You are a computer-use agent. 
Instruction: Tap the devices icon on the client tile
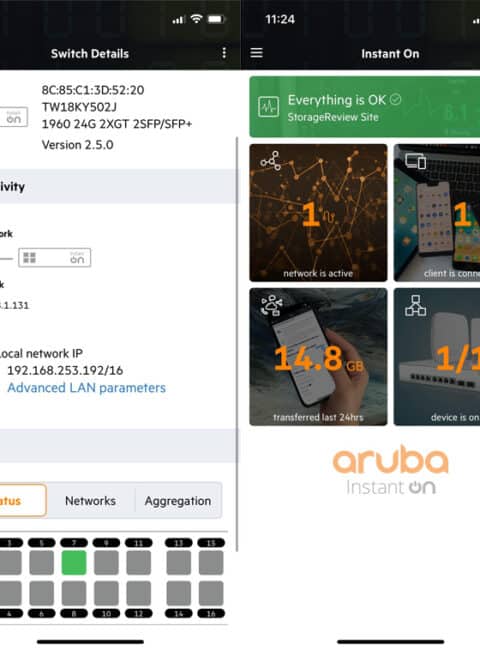(x=415, y=161)
